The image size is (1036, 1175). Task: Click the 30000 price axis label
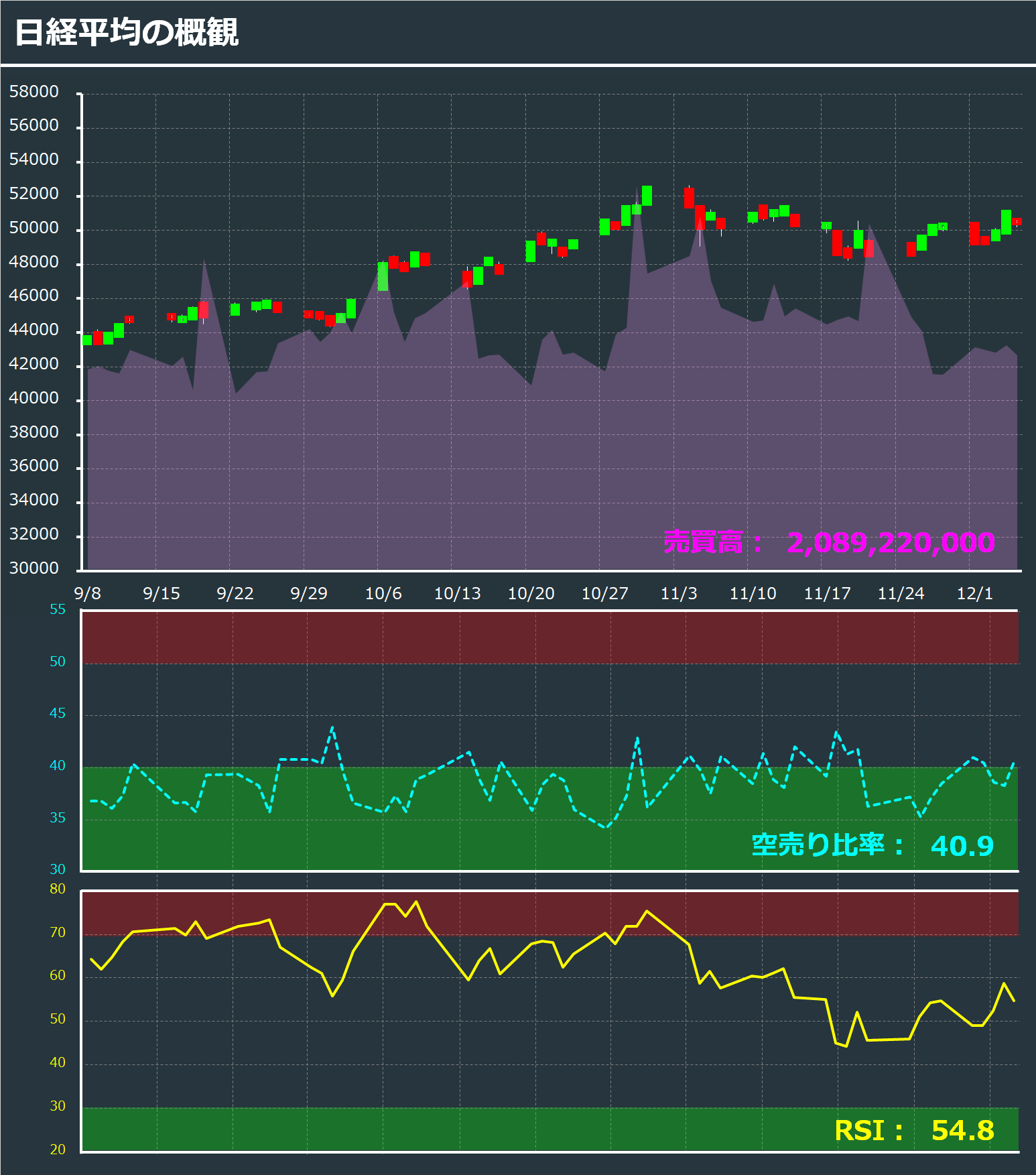[x=34, y=568]
